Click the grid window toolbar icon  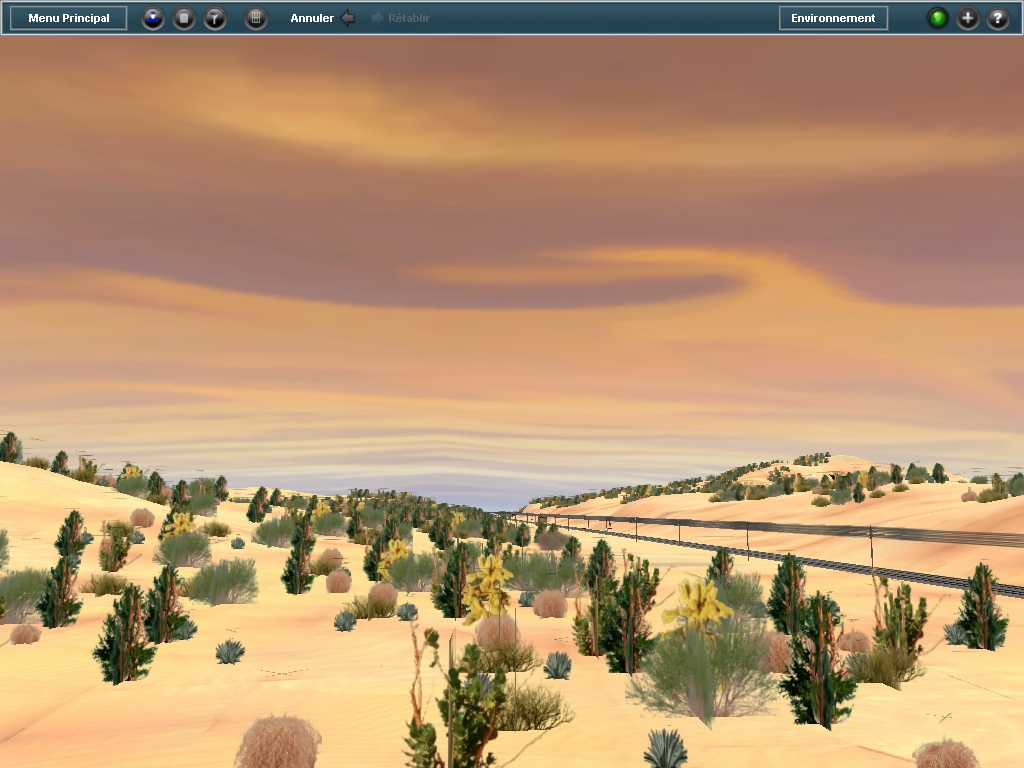click(256, 18)
